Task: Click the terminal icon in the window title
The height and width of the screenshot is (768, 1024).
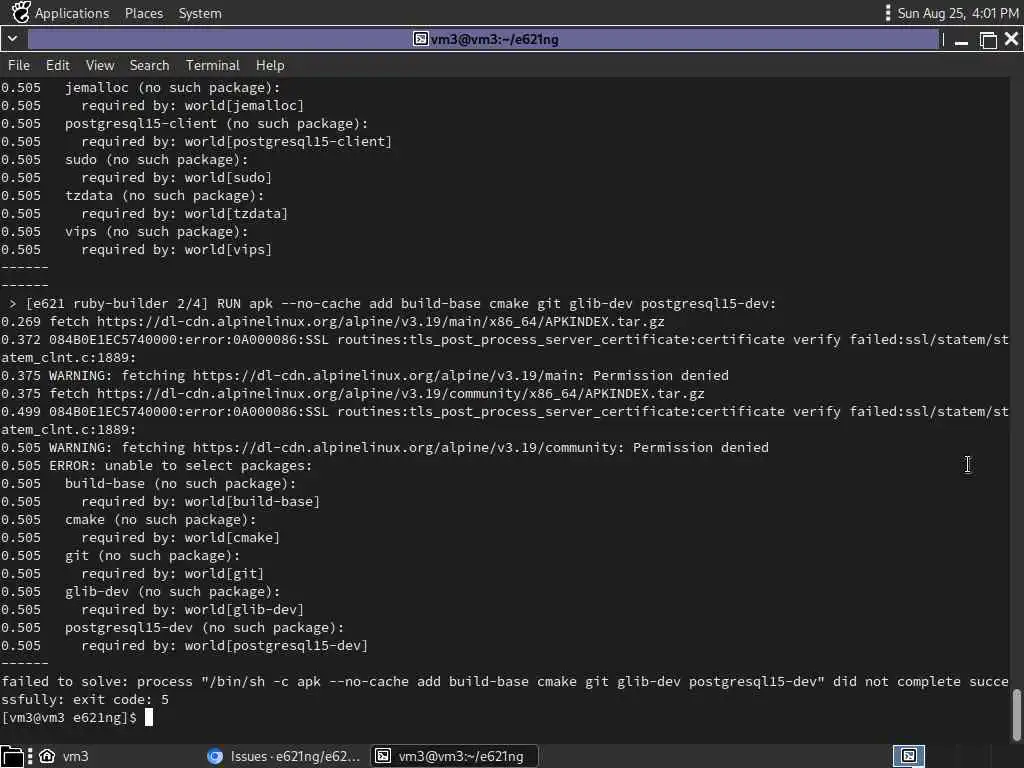Action: (x=421, y=39)
